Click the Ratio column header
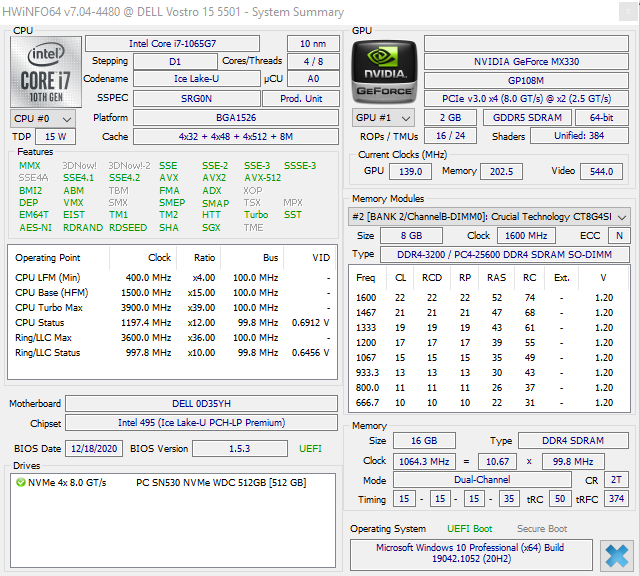Image resolution: width=640 pixels, height=576 pixels. tap(198, 258)
